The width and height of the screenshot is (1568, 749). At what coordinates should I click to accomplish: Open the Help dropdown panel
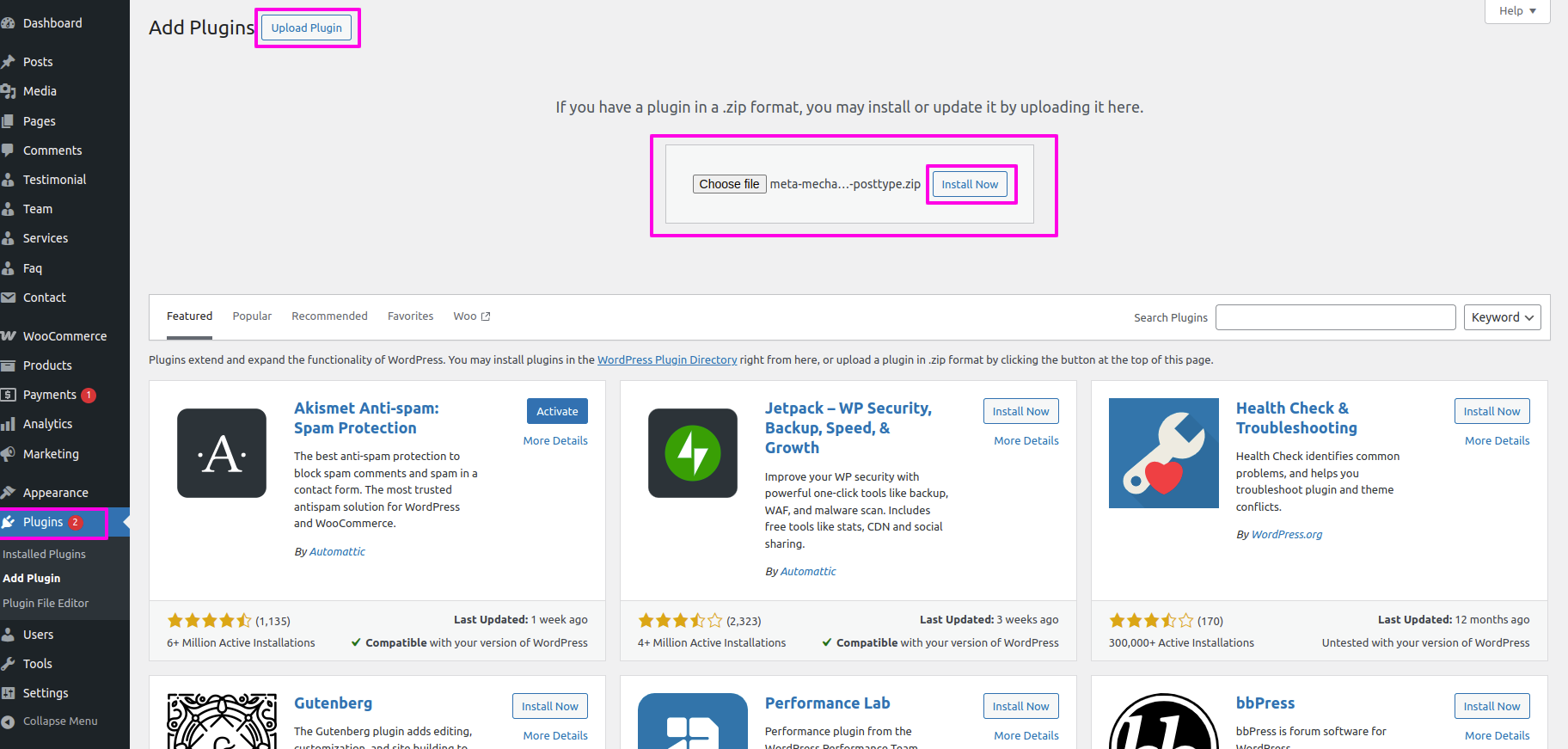point(1517,11)
